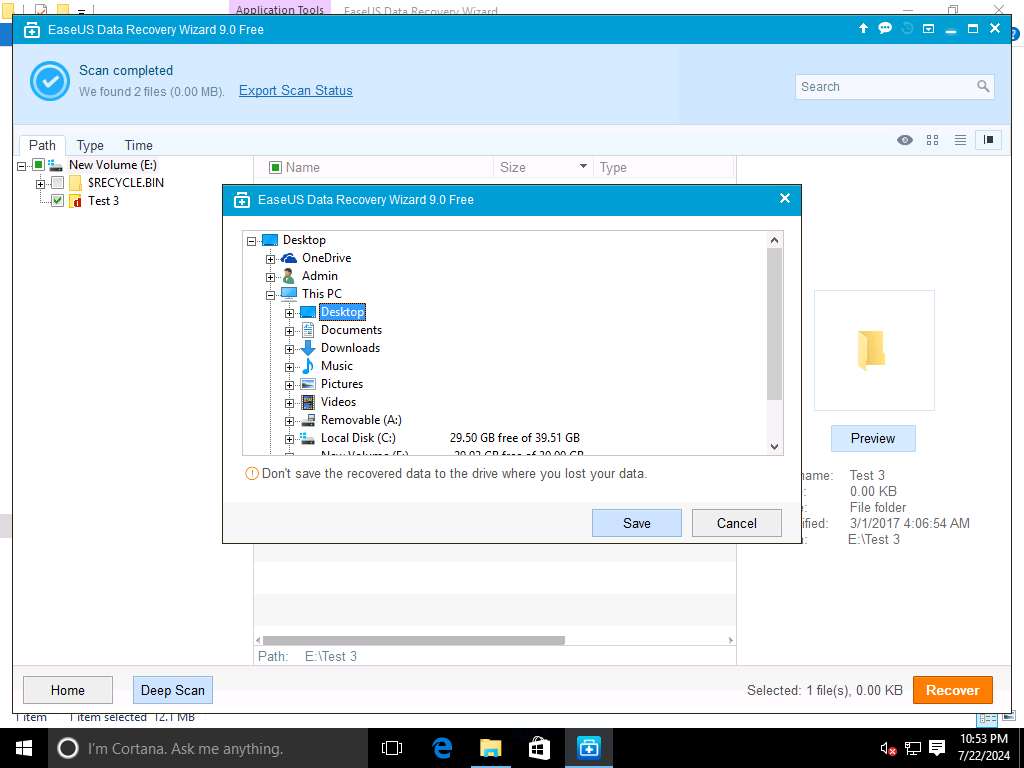Click the Cortana search box
The width and height of the screenshot is (1024, 768).
(208, 748)
